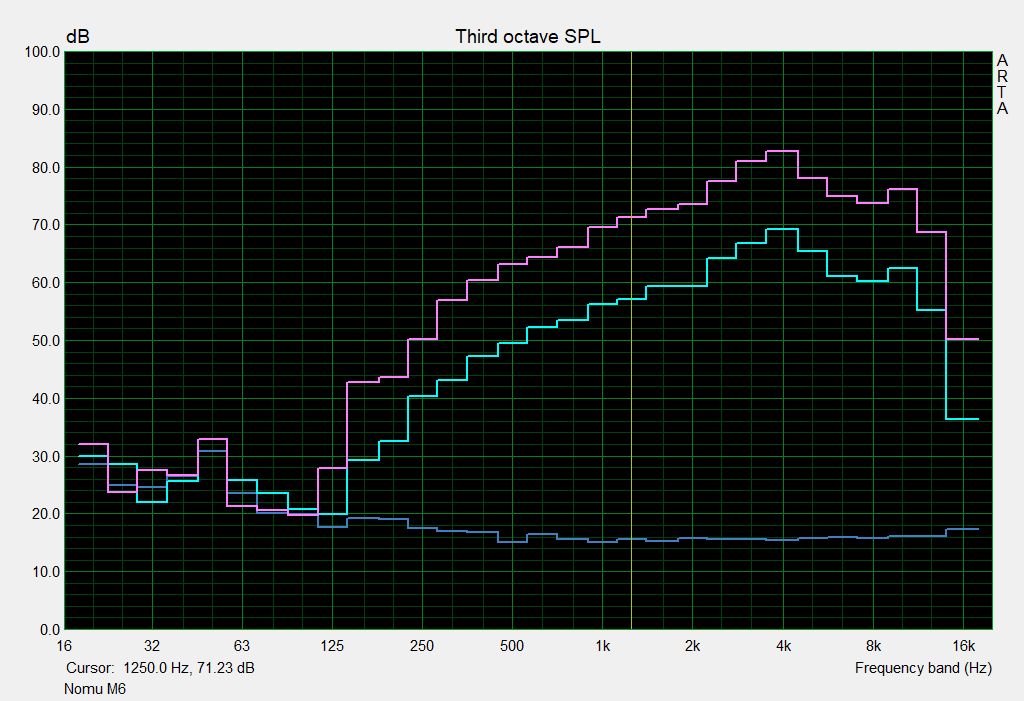
Task: Click the 0.0 dB axis value
Action: click(x=50, y=630)
